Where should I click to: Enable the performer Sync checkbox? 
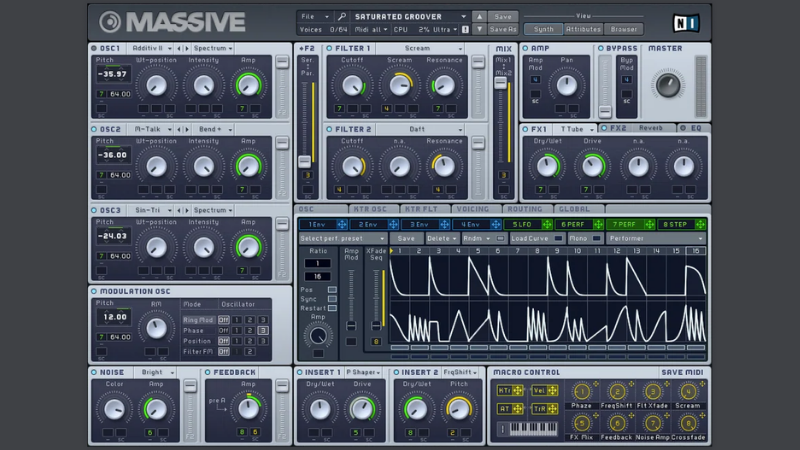(332, 299)
